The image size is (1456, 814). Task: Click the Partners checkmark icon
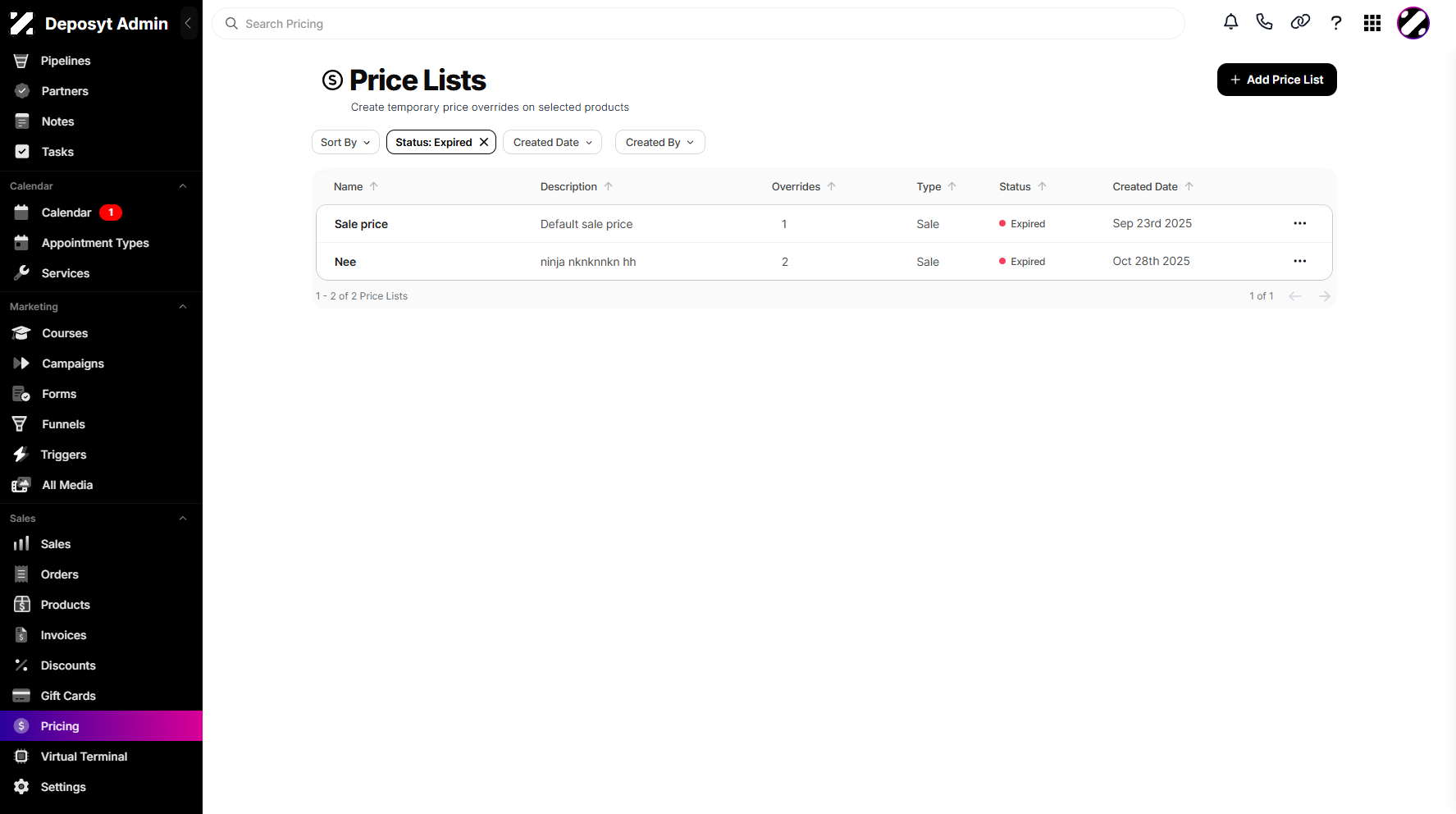[x=22, y=91]
